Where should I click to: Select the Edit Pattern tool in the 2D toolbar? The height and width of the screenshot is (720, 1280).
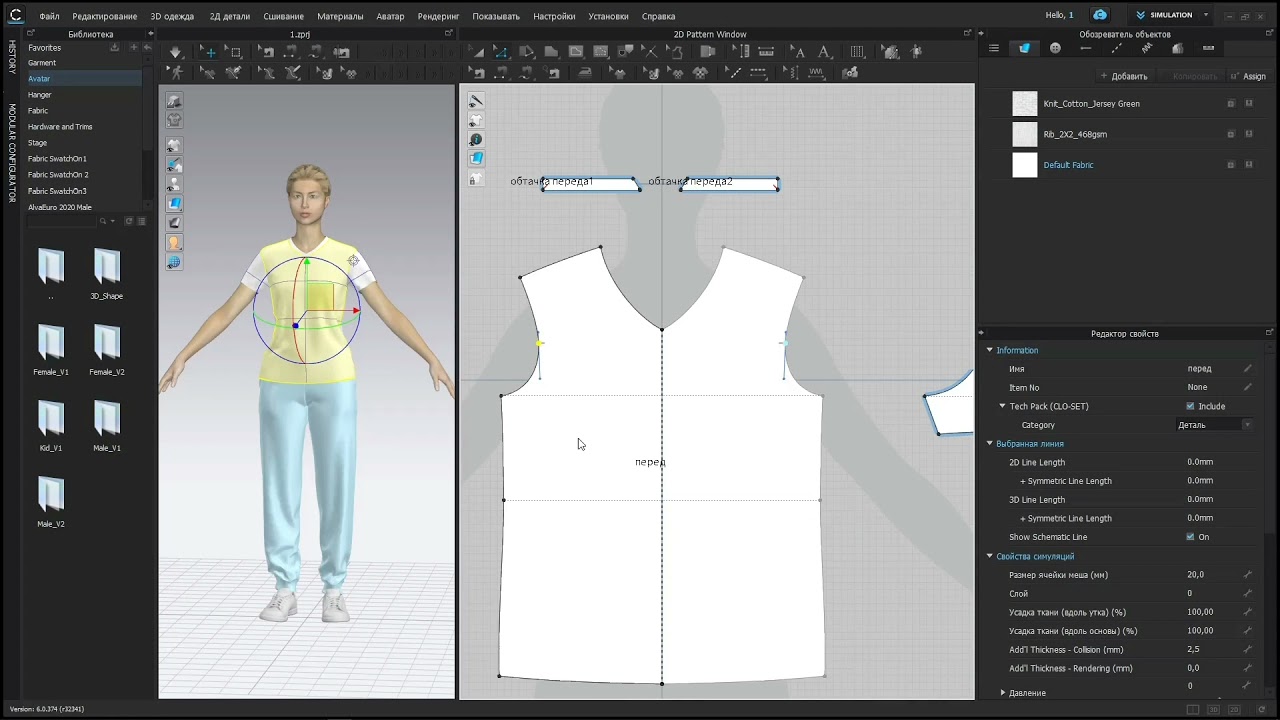pyautogui.click(x=500, y=52)
